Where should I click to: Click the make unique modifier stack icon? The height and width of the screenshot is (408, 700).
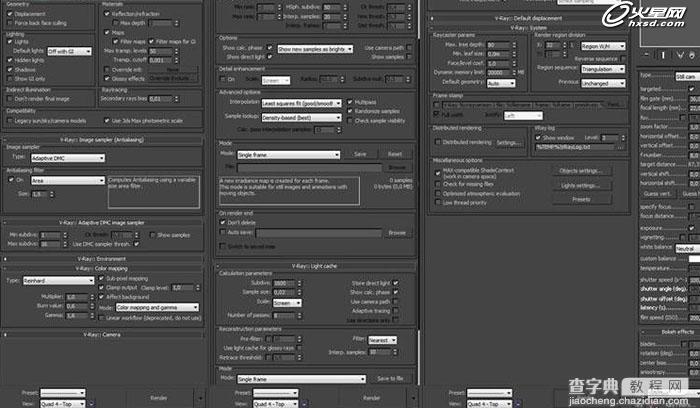(x=680, y=55)
